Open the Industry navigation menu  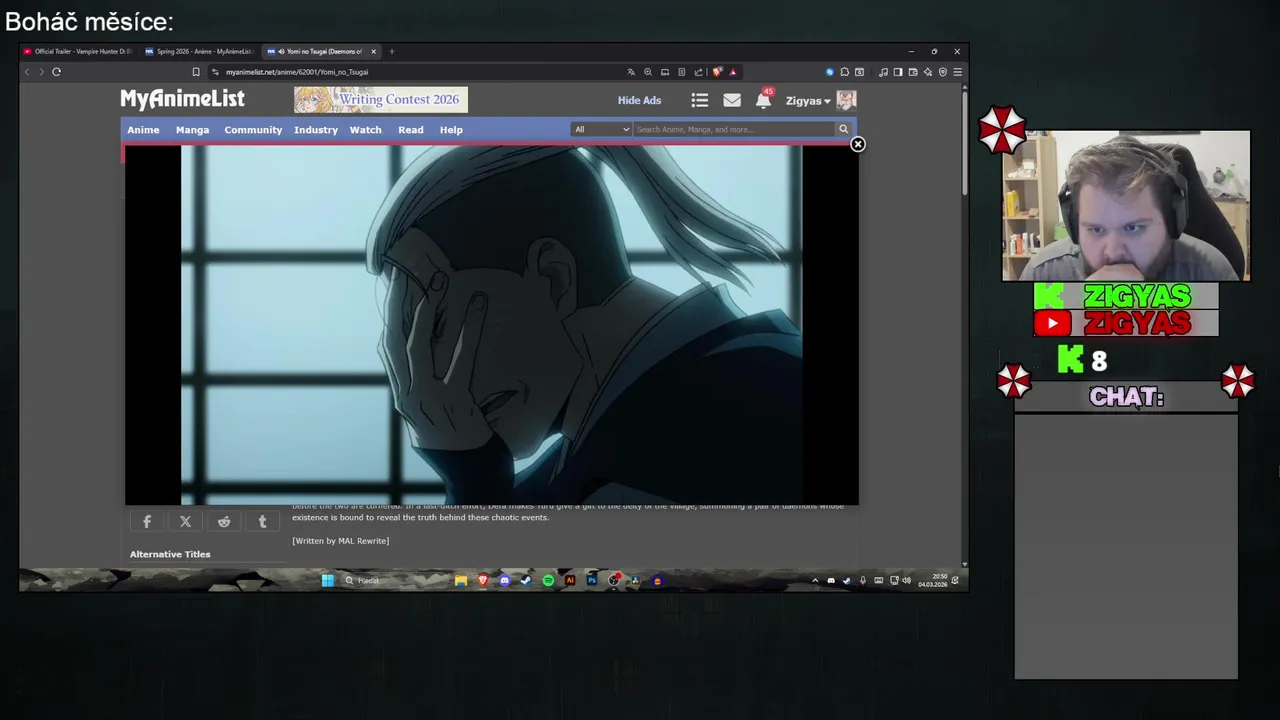(x=316, y=130)
